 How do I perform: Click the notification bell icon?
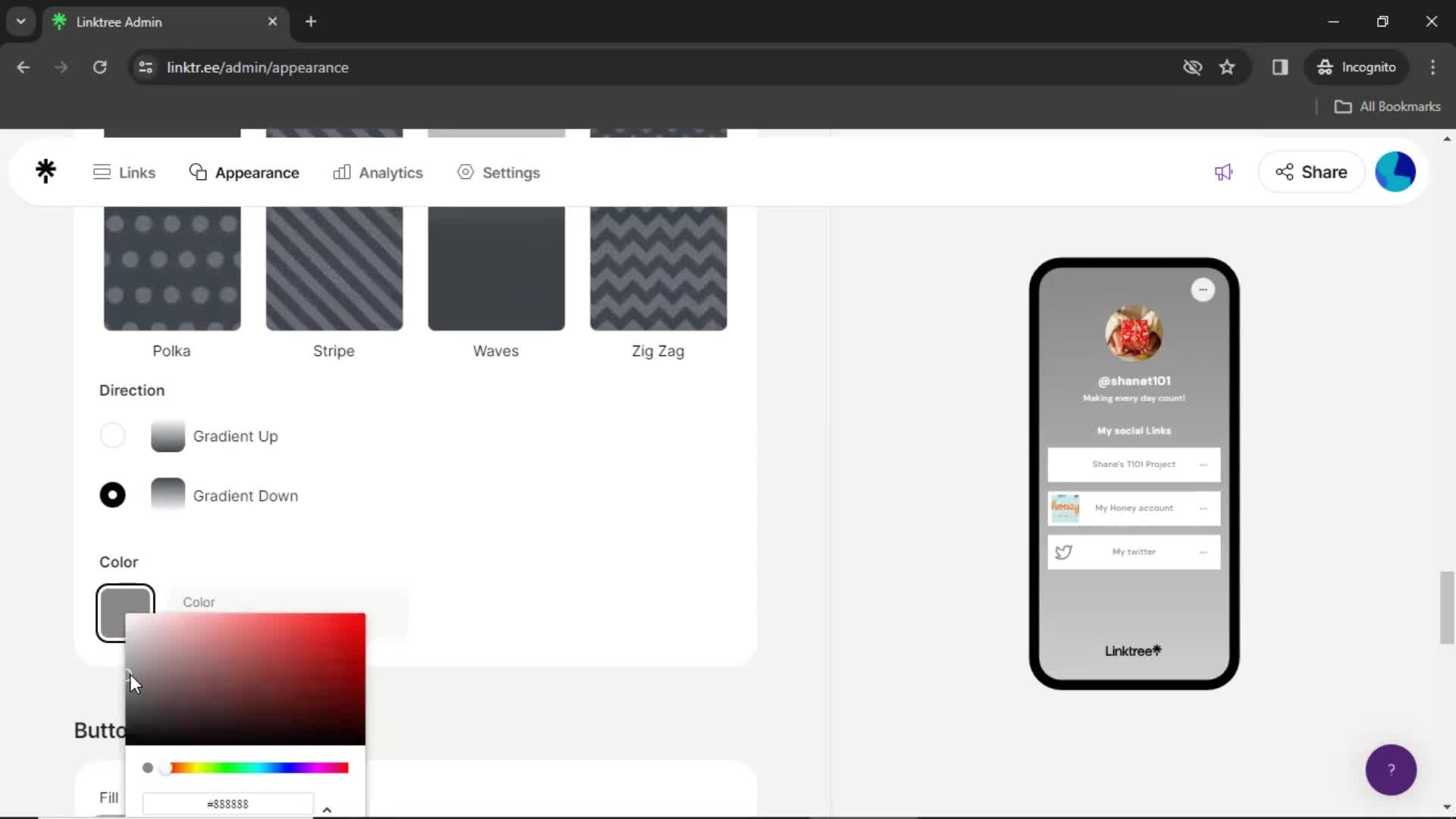pyautogui.click(x=1224, y=172)
